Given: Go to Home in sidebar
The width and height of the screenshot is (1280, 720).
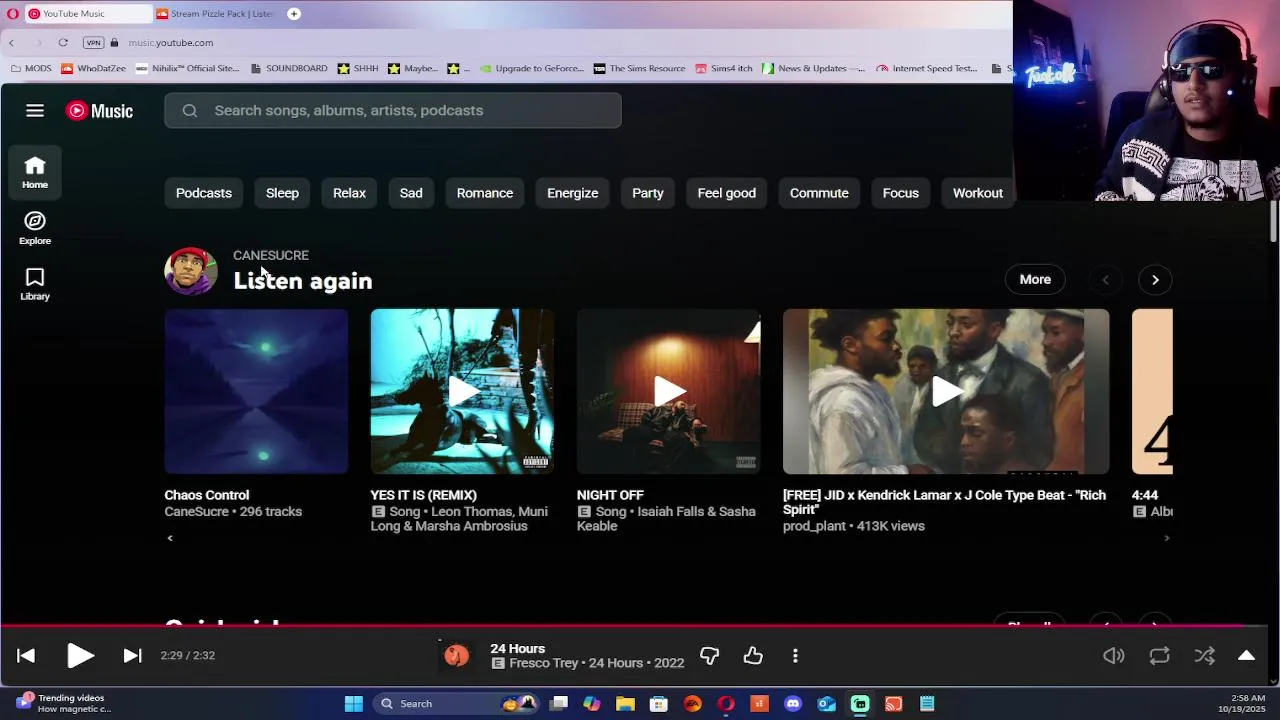Looking at the screenshot, I should [x=35, y=172].
